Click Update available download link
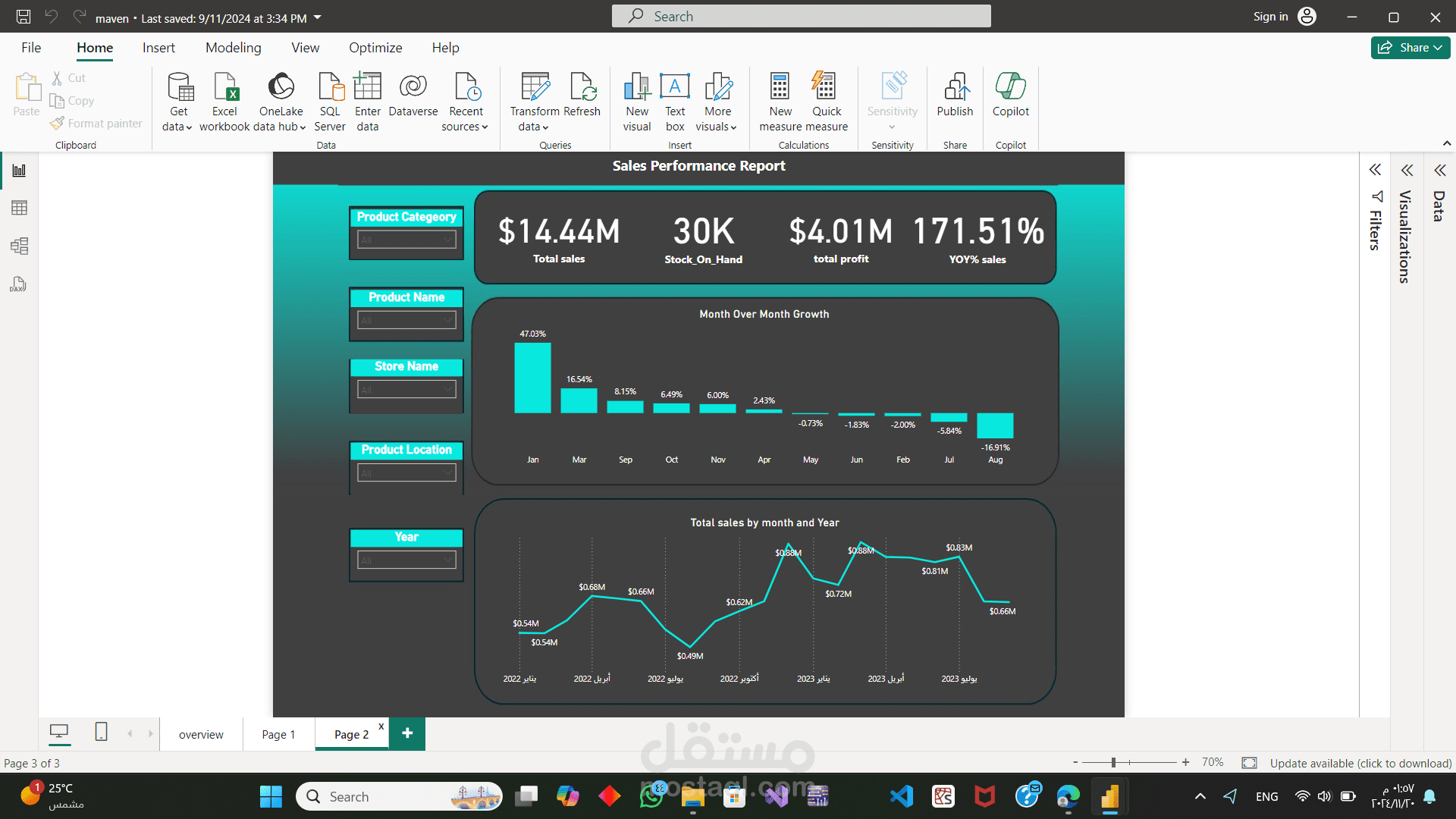This screenshot has width=1456, height=819. click(x=1360, y=763)
